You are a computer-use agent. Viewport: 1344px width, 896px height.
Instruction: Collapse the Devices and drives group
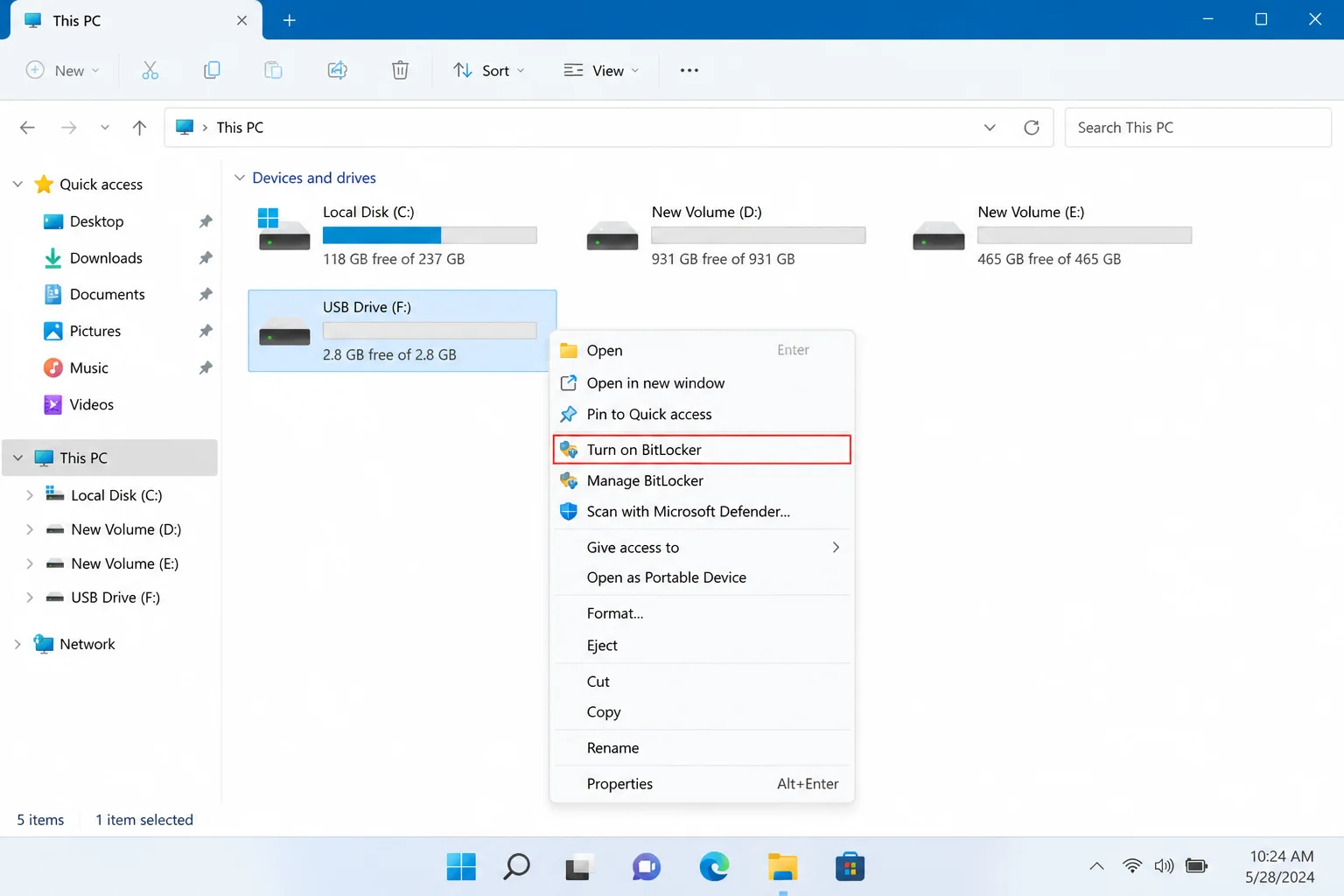pos(239,178)
